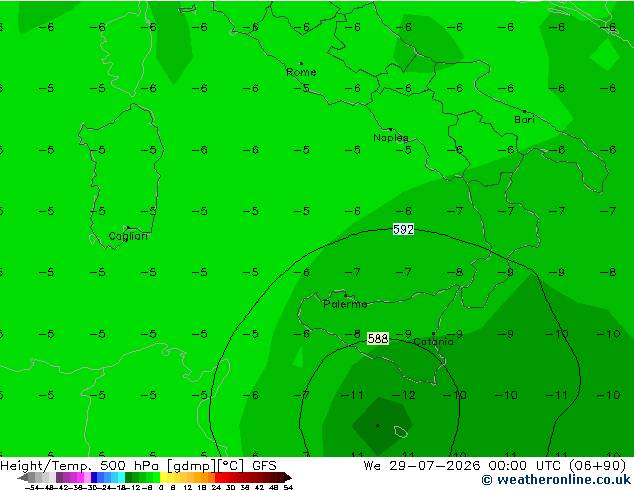Click the Catania city label

[x=433, y=342]
